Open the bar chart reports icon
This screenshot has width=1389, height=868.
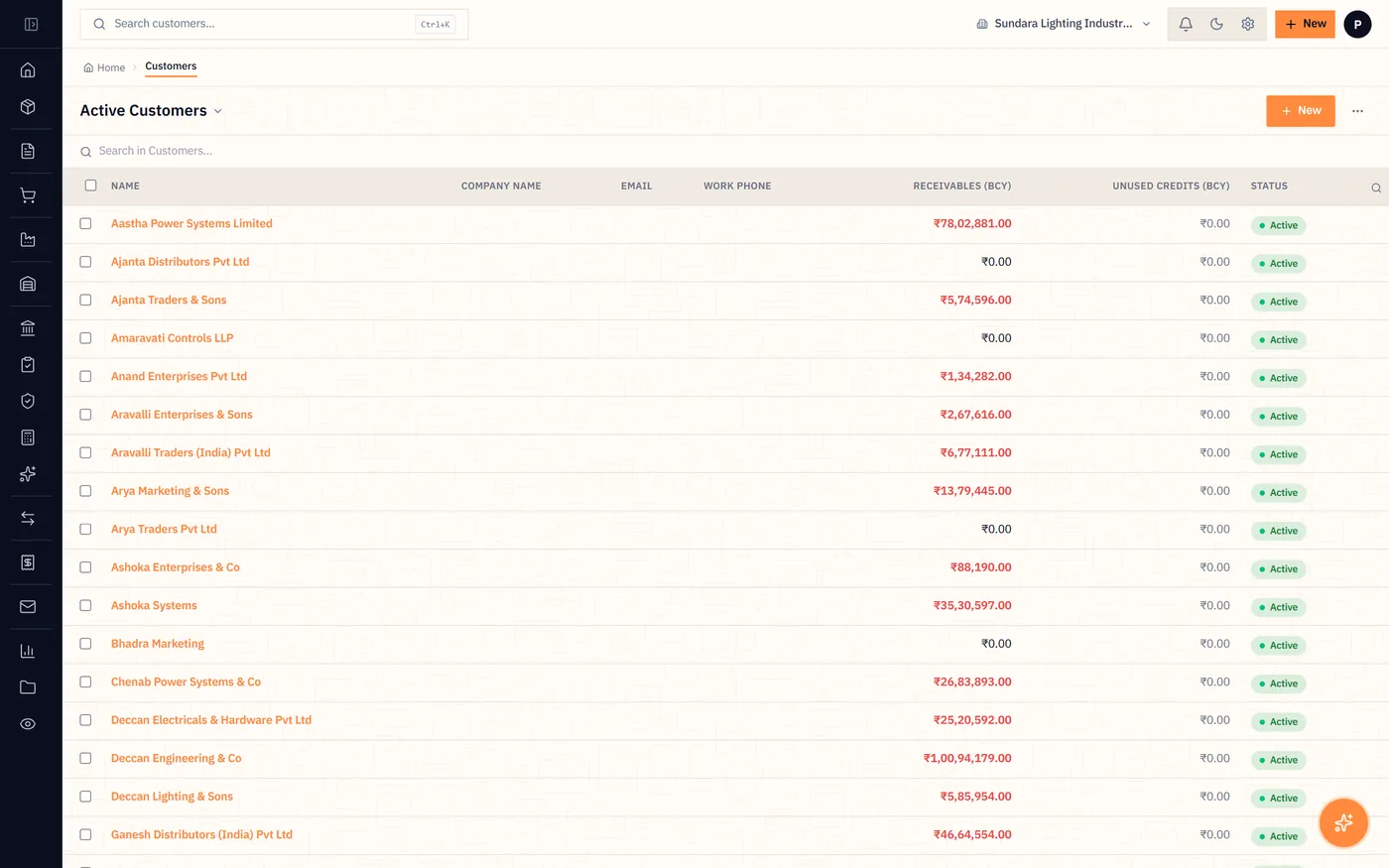point(28,651)
